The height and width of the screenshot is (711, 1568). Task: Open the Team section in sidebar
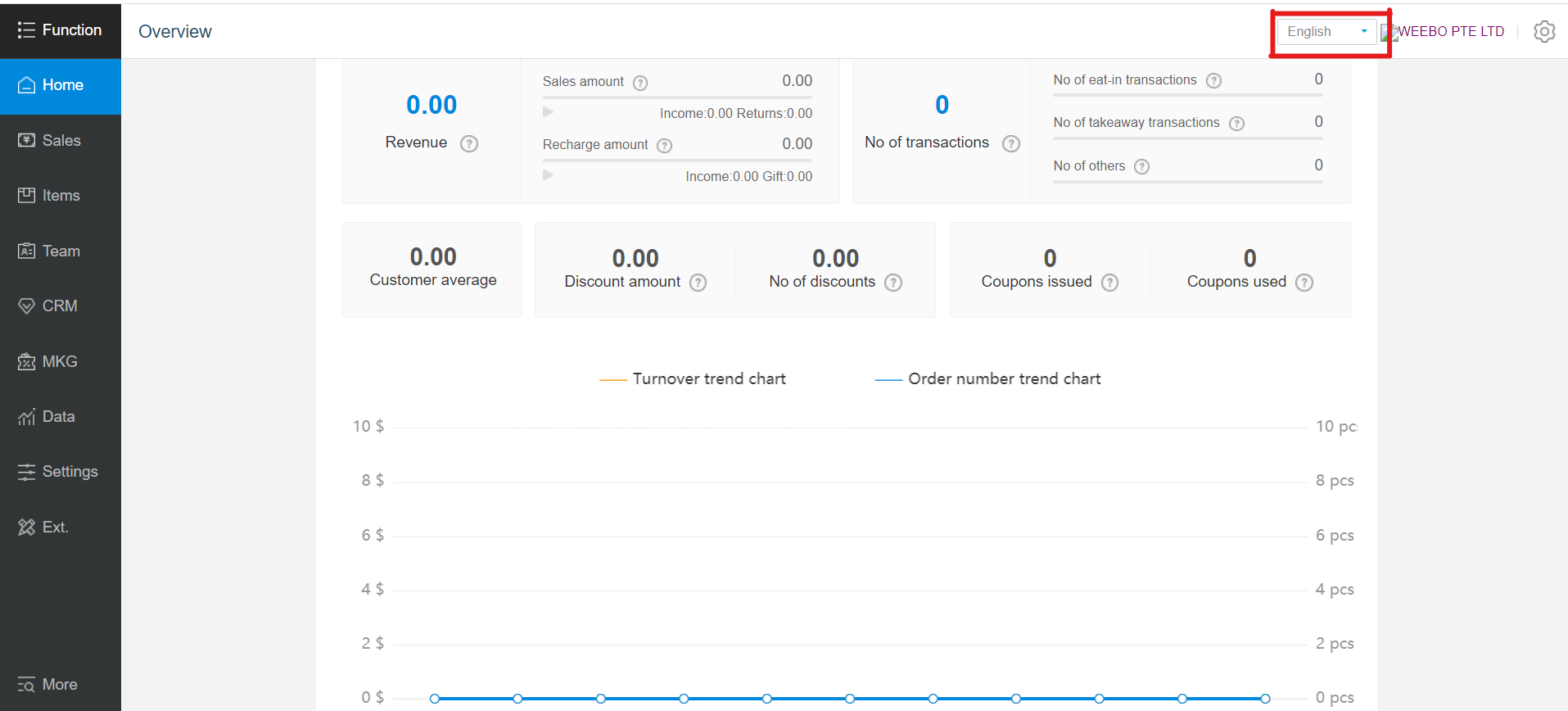coord(61,251)
